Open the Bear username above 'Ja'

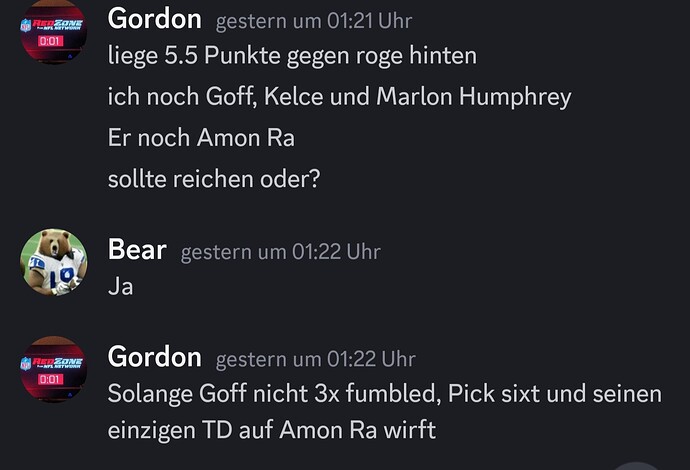tap(137, 250)
